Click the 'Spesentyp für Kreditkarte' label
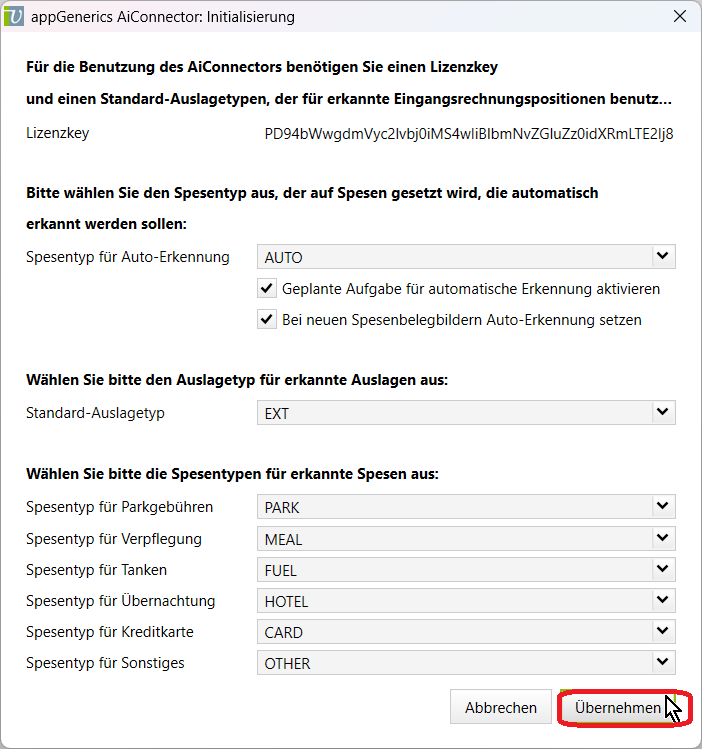The height and width of the screenshot is (749, 702). click(110, 632)
